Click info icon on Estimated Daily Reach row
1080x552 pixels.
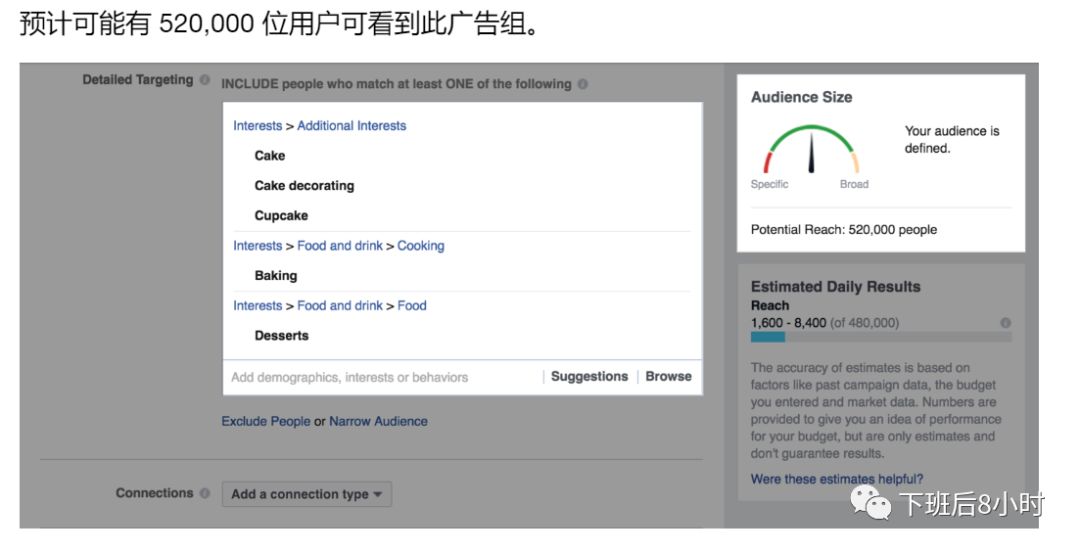click(x=1006, y=323)
